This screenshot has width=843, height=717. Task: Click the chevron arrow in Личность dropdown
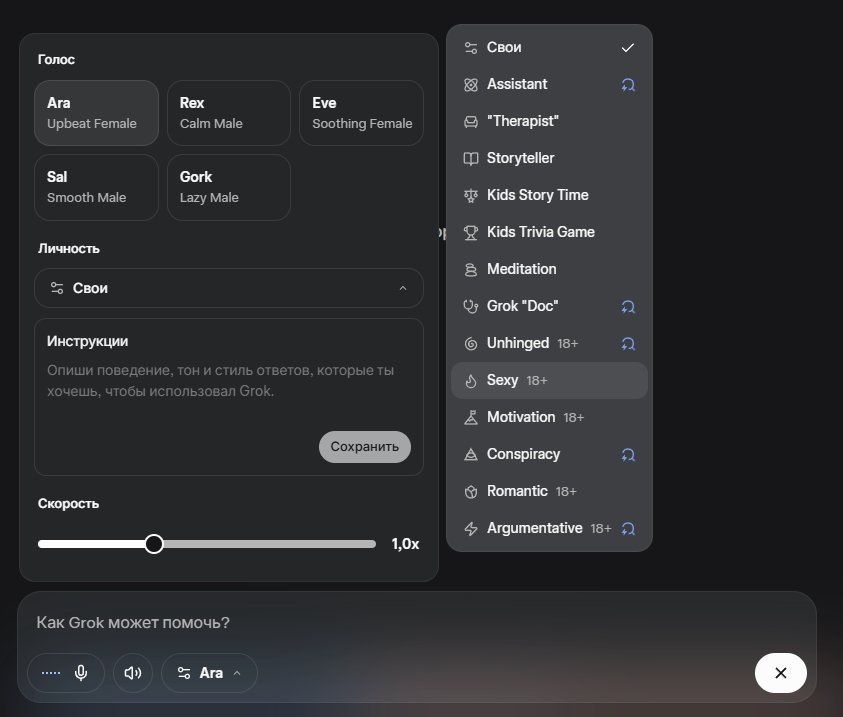tap(403, 289)
